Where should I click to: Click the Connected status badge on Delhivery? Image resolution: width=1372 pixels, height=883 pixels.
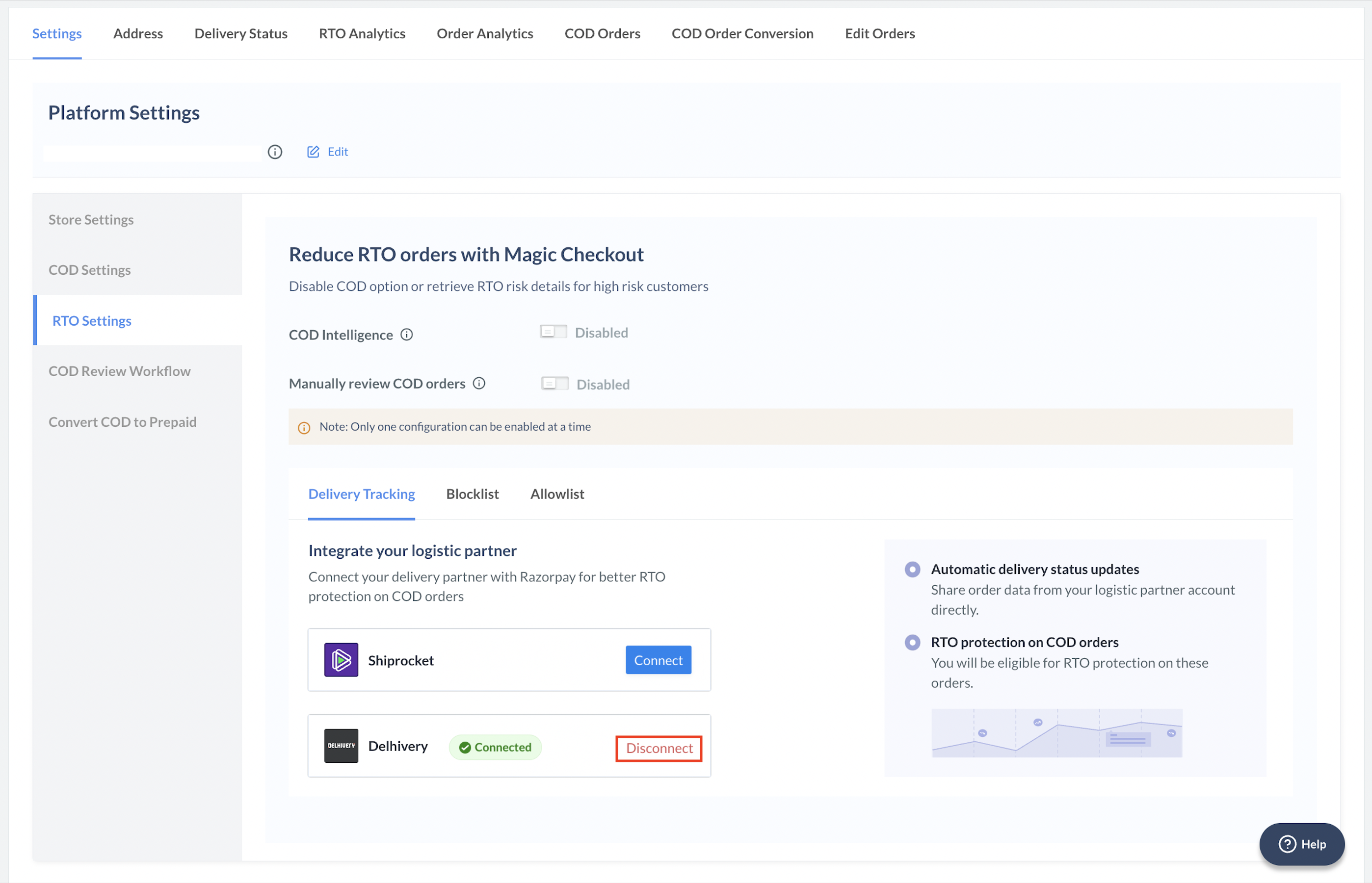coord(494,747)
